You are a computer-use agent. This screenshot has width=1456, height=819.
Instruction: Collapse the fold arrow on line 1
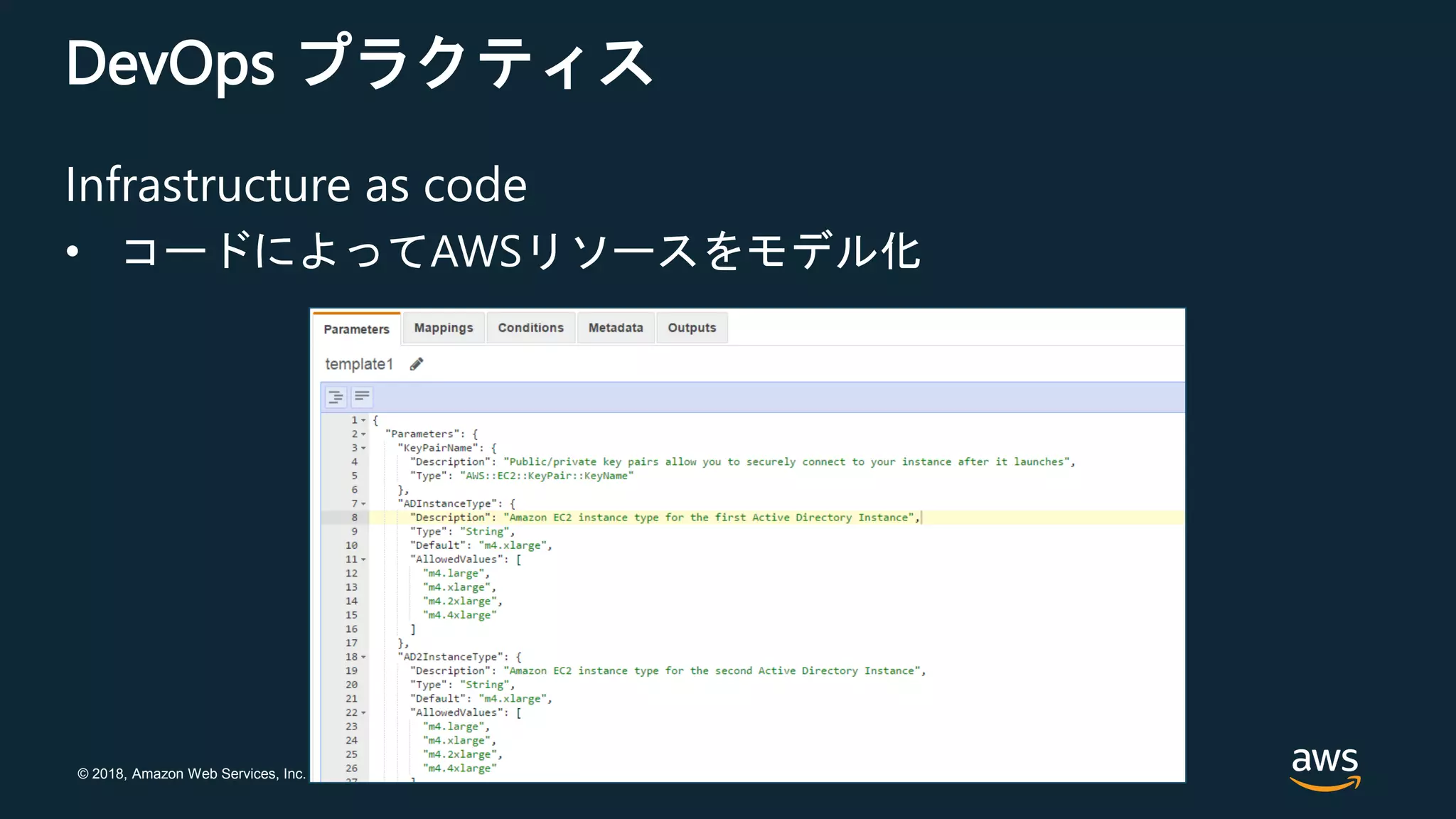[x=363, y=420]
